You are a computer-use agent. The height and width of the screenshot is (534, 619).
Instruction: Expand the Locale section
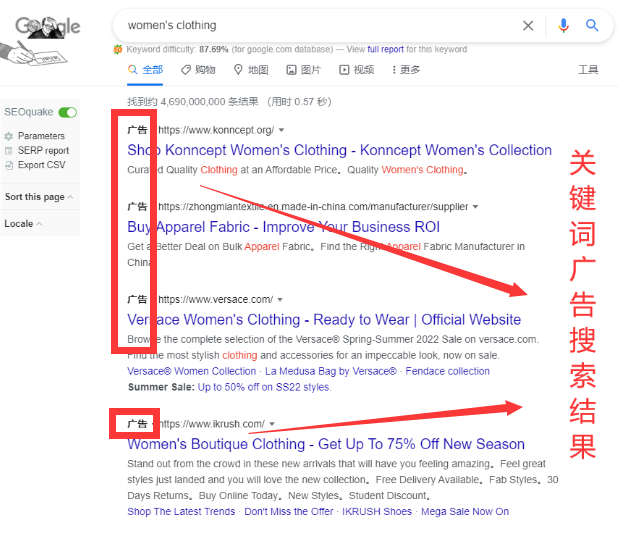pyautogui.click(x=23, y=223)
